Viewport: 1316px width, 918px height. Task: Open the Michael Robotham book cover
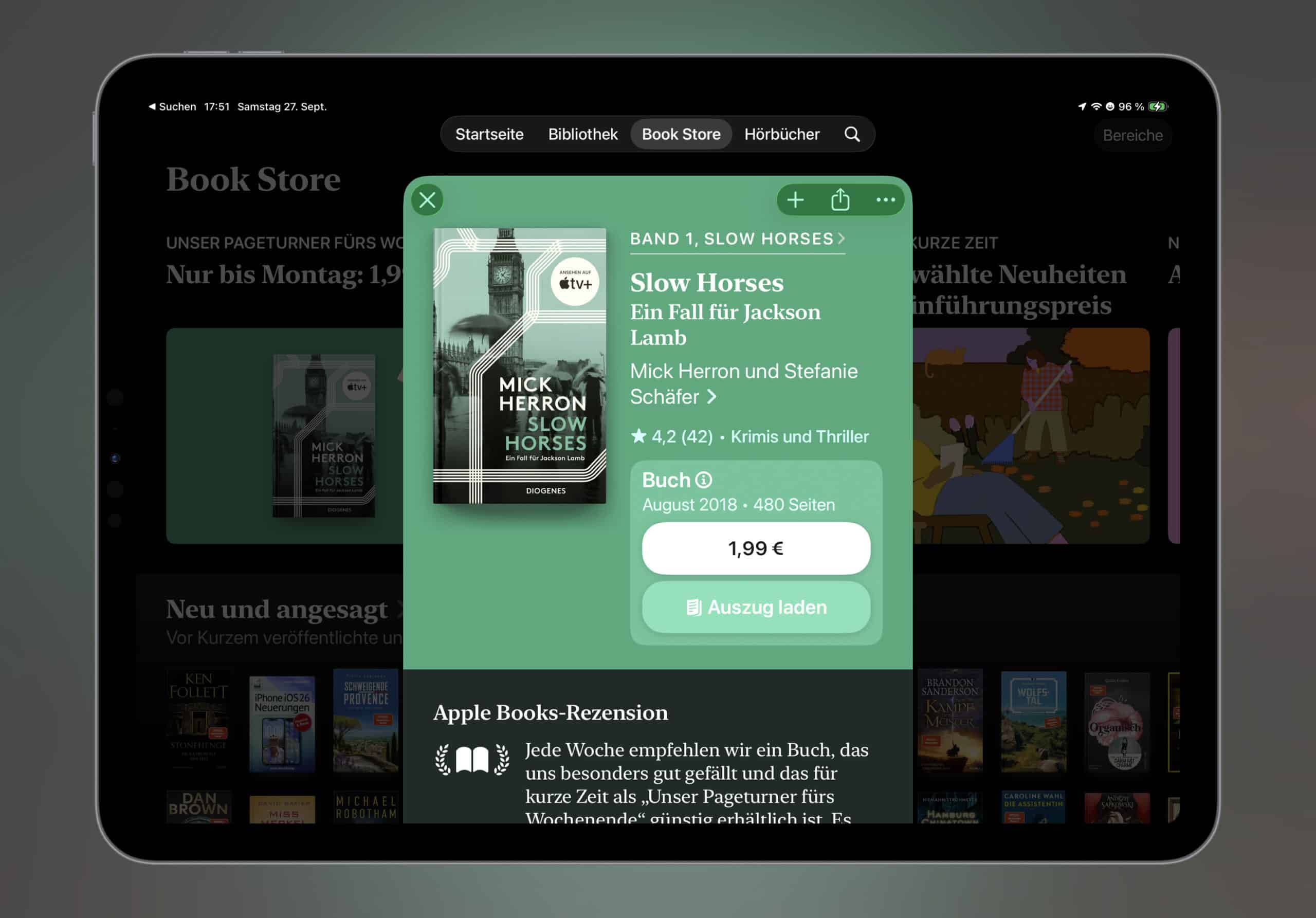365,807
